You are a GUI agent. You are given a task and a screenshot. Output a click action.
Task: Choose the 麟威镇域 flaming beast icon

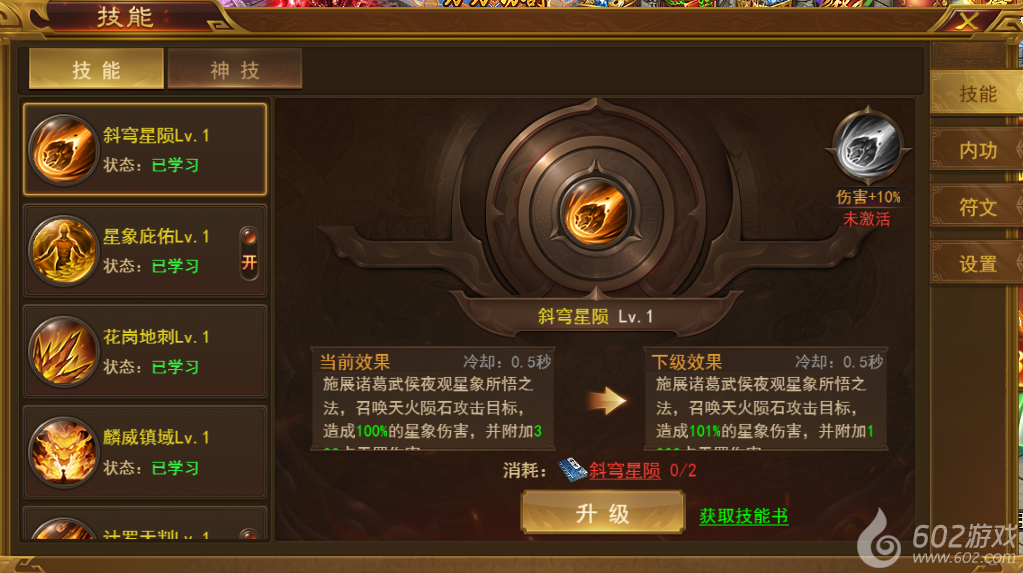pyautogui.click(x=63, y=452)
